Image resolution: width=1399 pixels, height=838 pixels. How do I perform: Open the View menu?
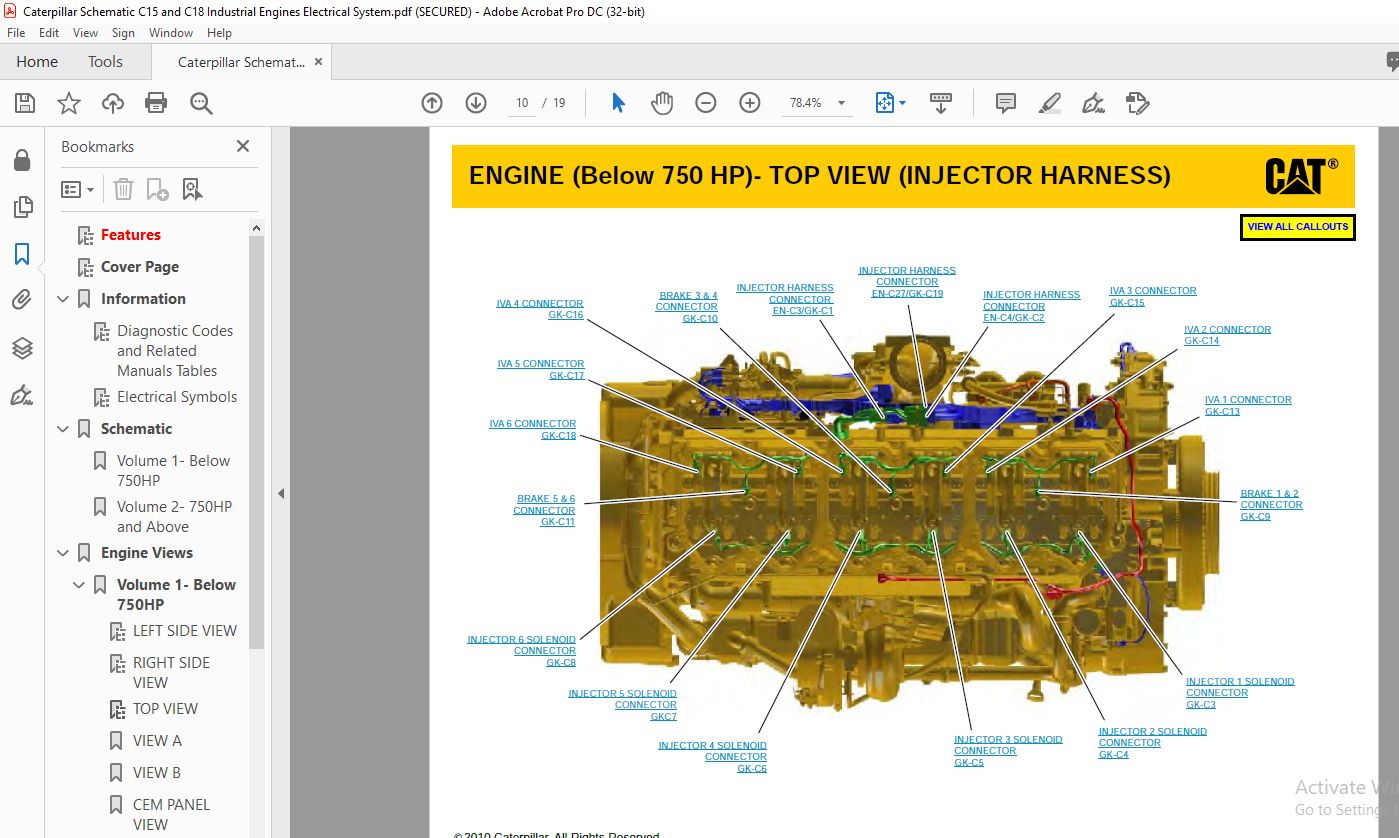tap(86, 33)
